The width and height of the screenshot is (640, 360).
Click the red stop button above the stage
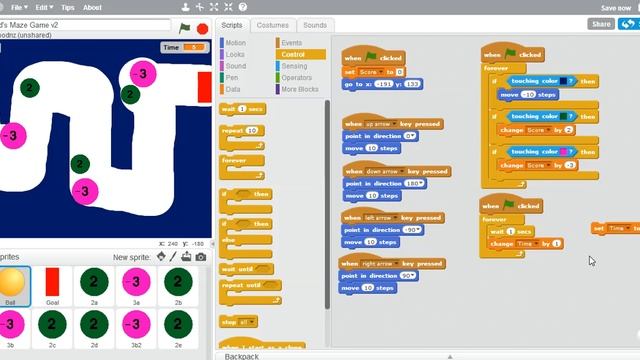[202, 29]
